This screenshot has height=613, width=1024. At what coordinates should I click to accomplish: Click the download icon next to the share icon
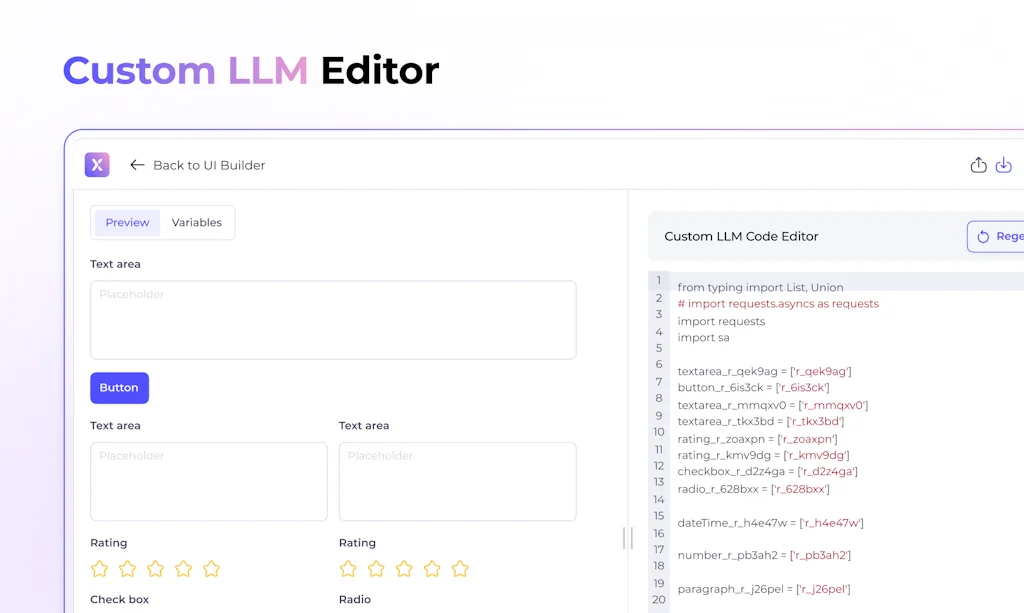[x=1004, y=164]
